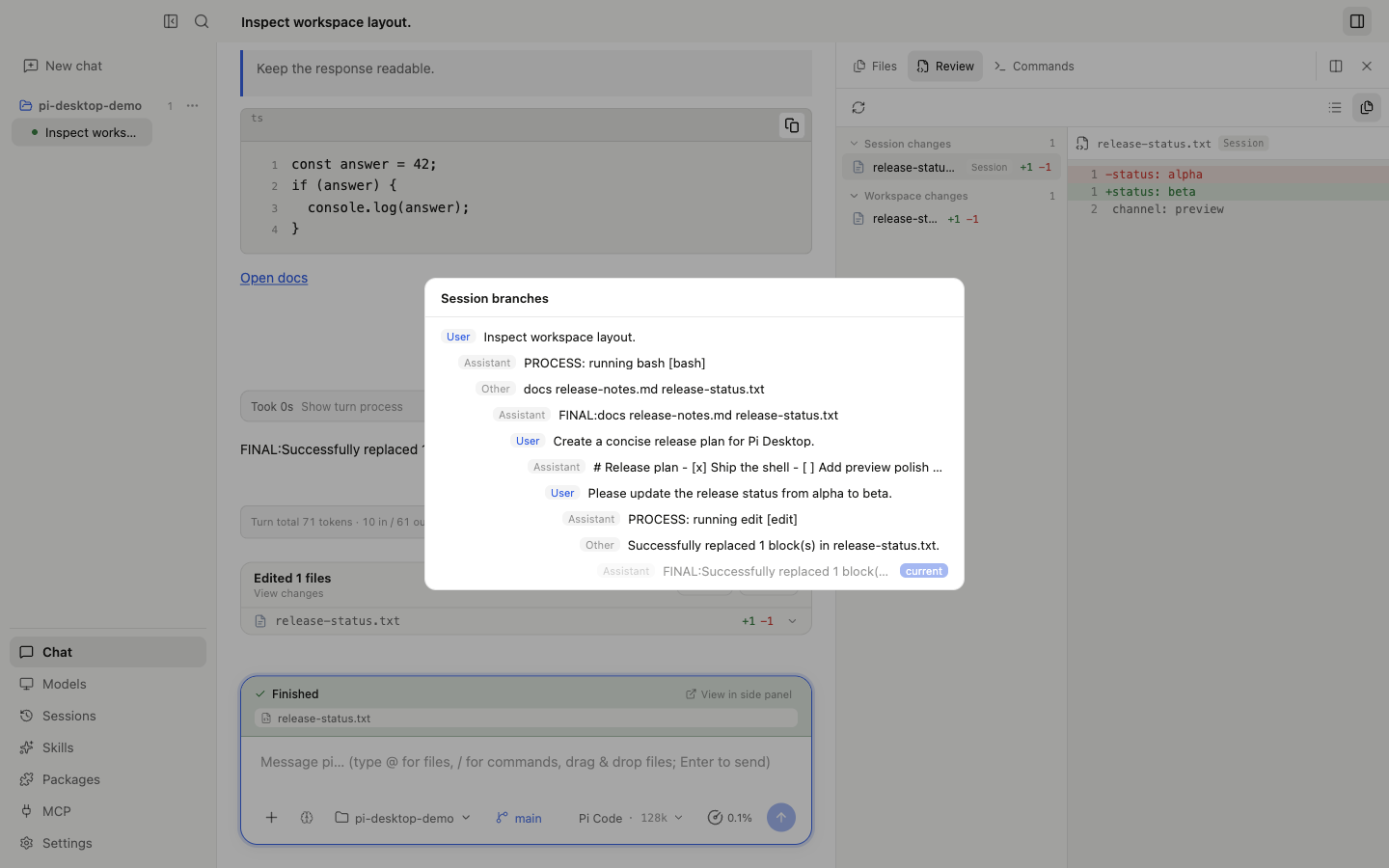Toggle the left sidebar panel icon

171,21
